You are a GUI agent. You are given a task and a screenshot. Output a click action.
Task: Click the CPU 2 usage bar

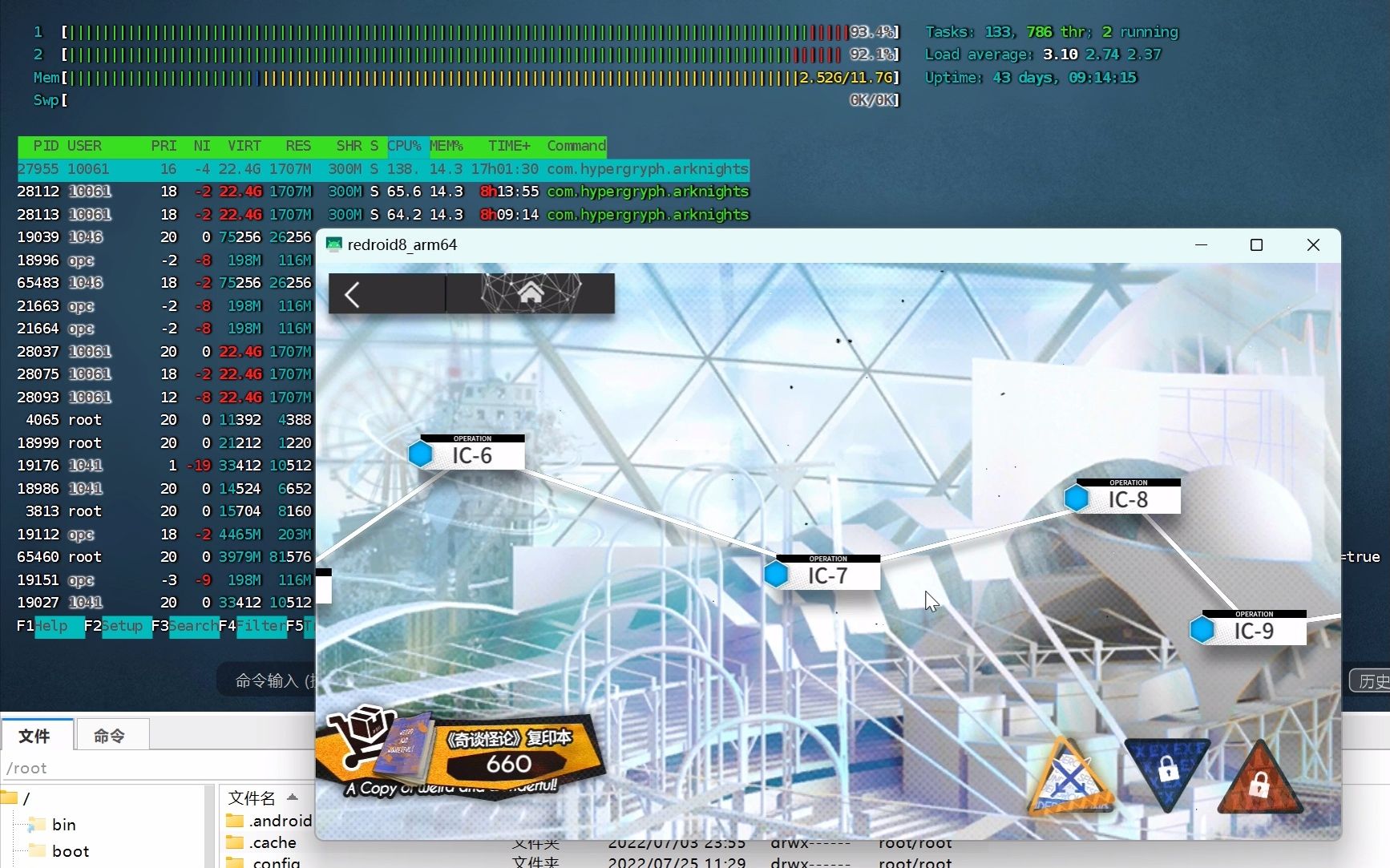480,55
